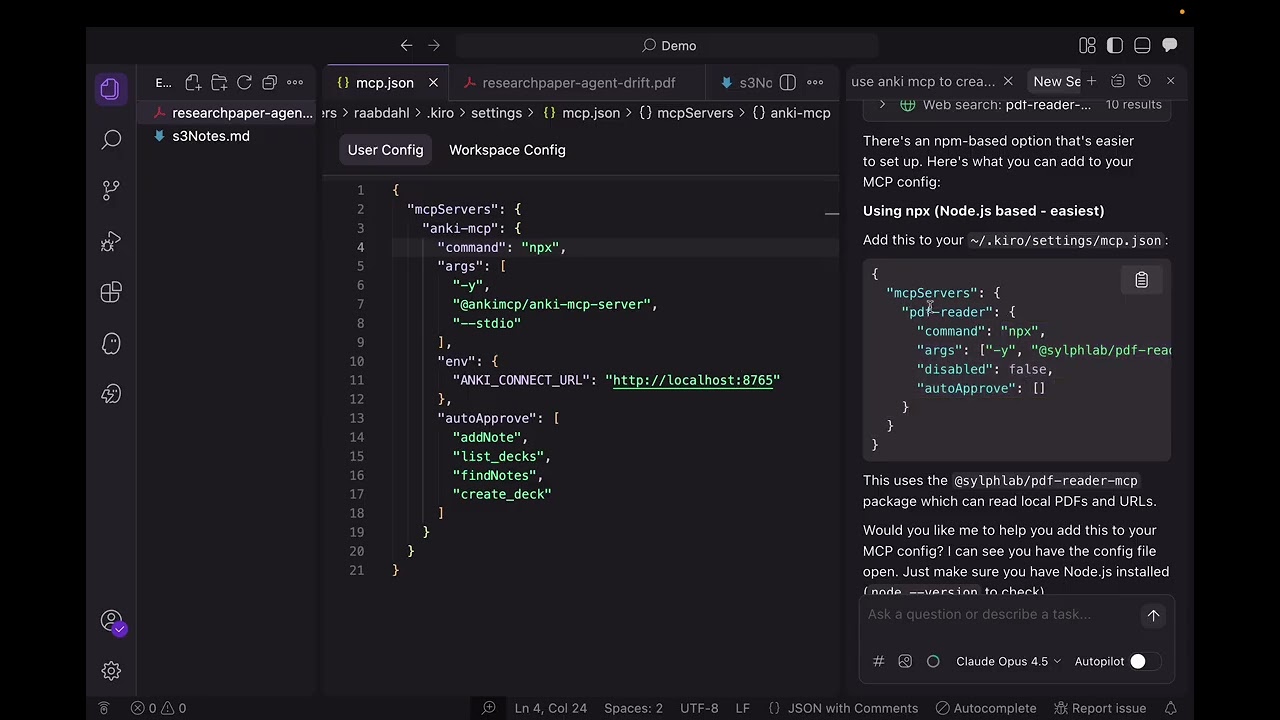1280x720 pixels.
Task: Open the robot agent icon in activity bar
Action: [x=111, y=394]
